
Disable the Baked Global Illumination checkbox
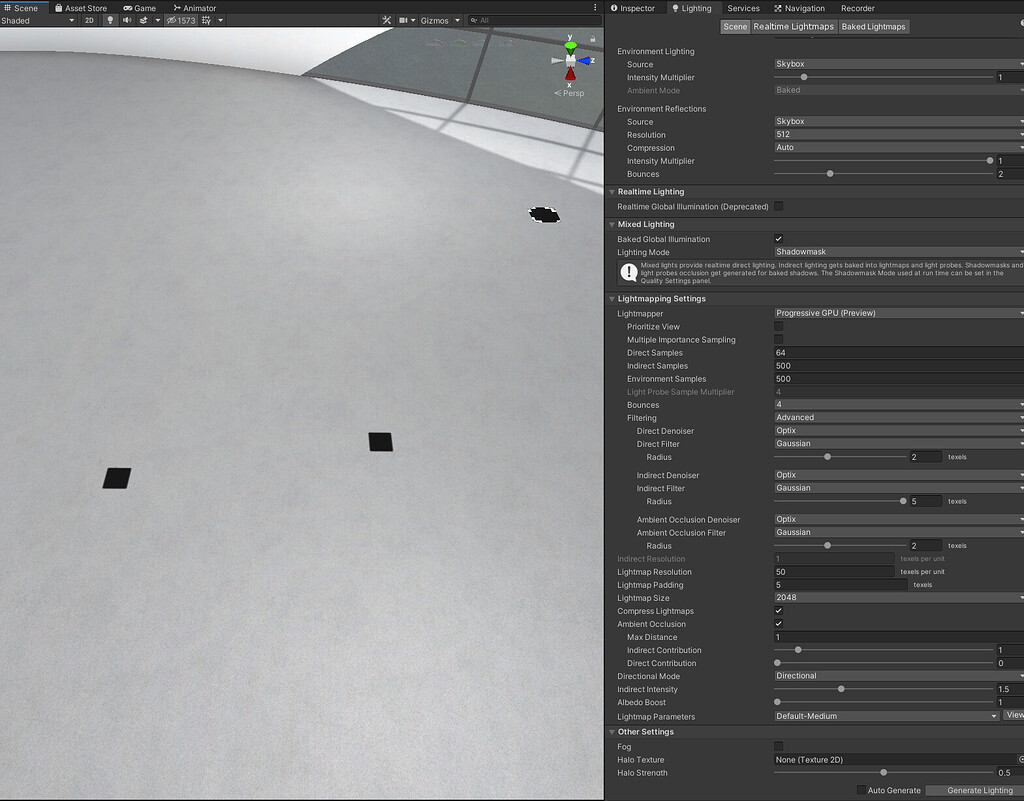[777, 239]
